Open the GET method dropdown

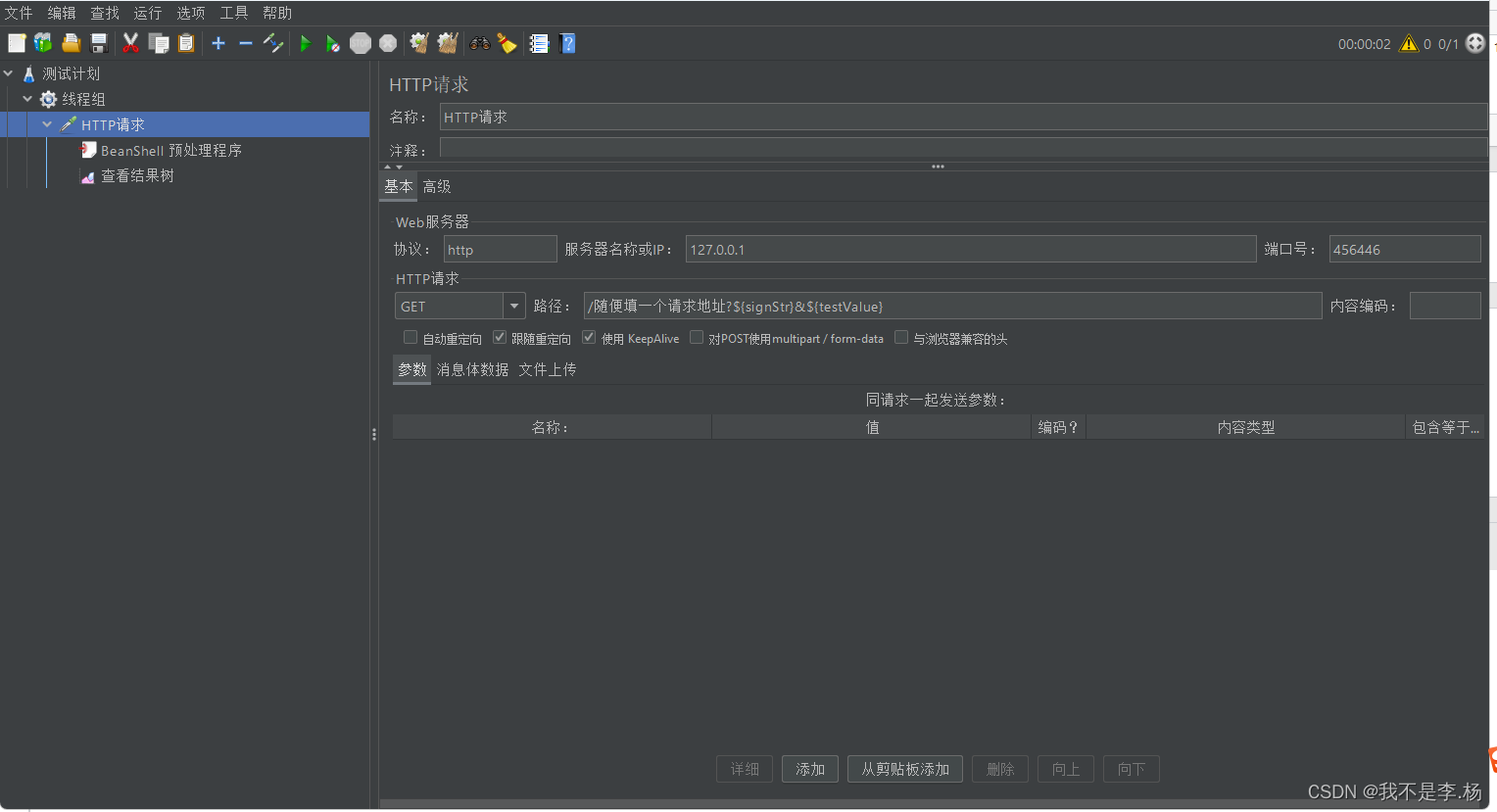[x=514, y=306]
